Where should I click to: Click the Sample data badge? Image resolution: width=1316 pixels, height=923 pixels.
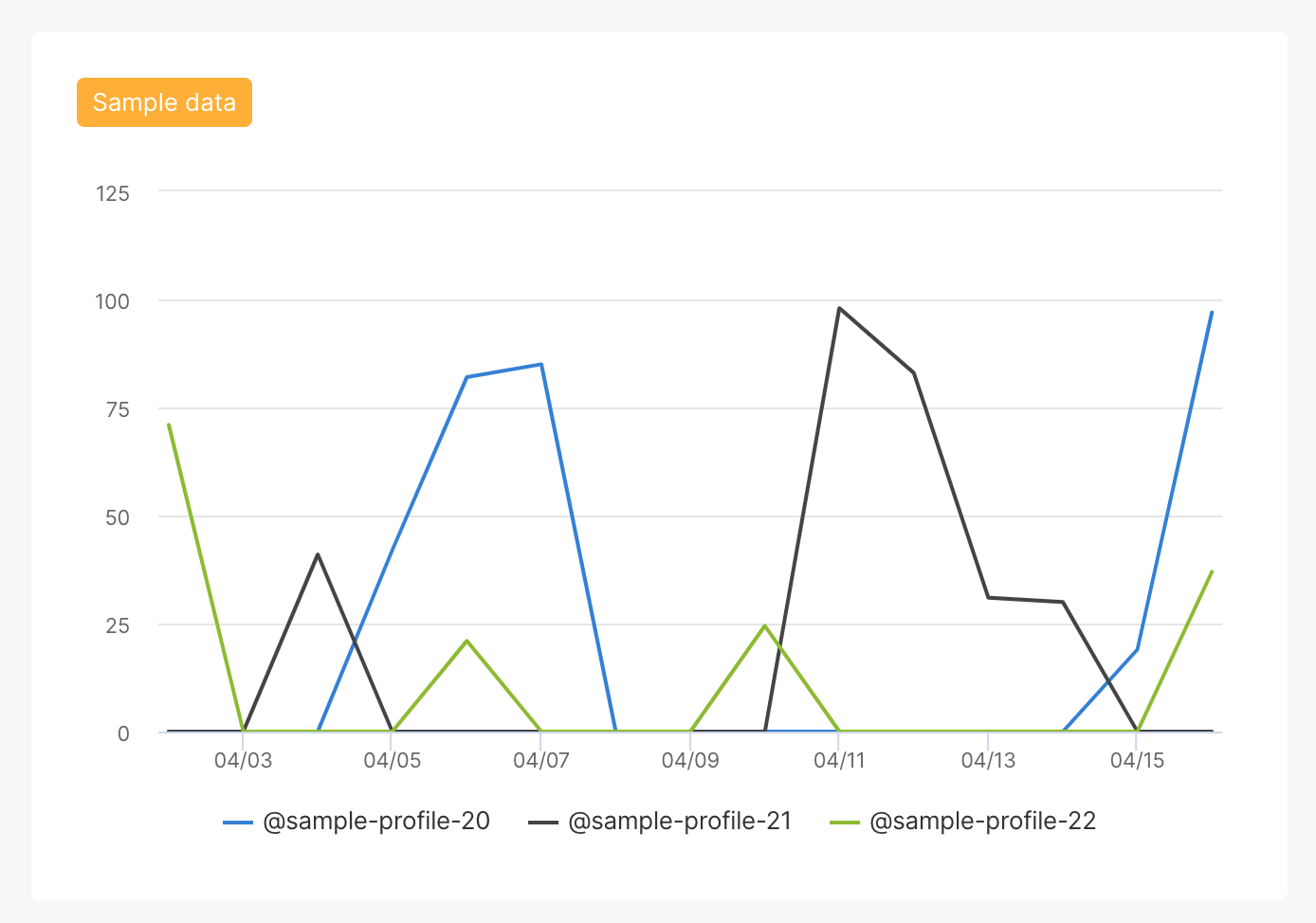coord(163,101)
